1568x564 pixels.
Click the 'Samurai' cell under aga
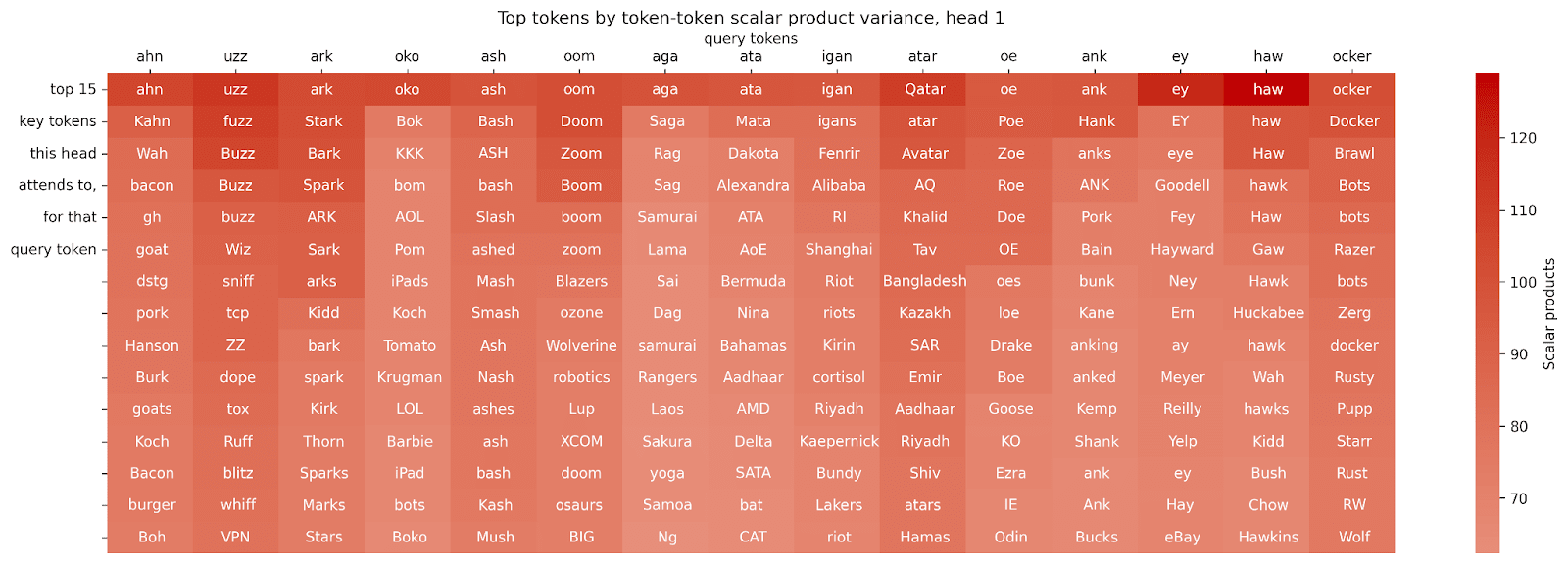click(665, 217)
